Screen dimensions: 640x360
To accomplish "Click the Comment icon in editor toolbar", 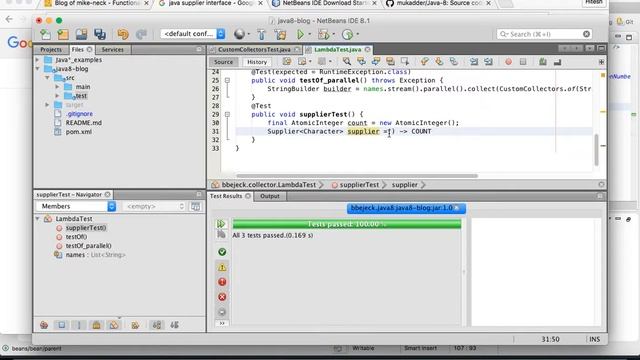I will click(x=542, y=62).
